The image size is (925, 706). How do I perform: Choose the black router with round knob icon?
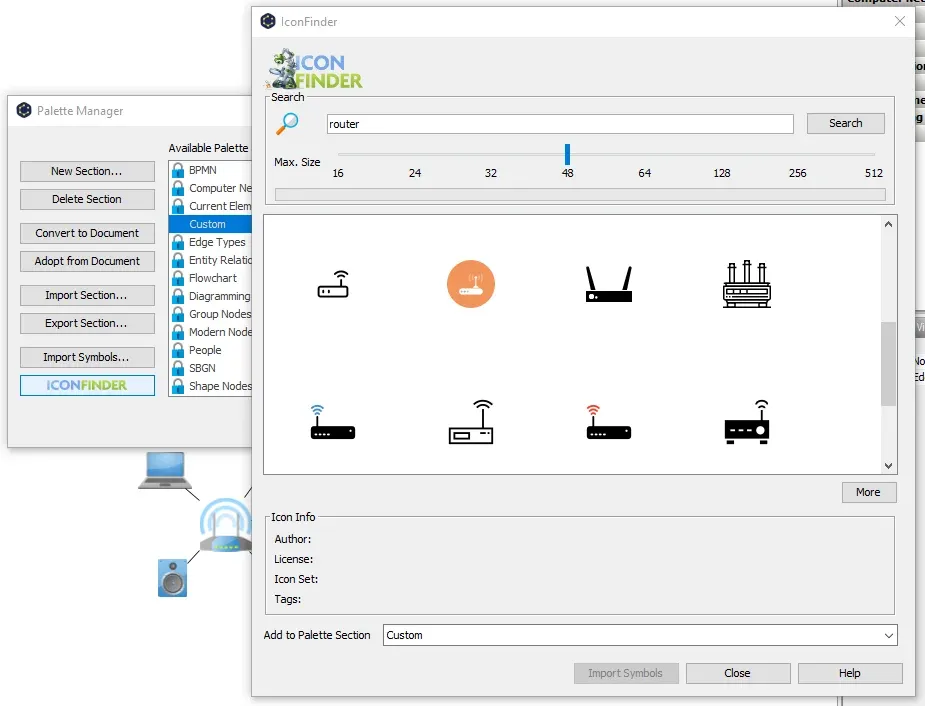(747, 422)
